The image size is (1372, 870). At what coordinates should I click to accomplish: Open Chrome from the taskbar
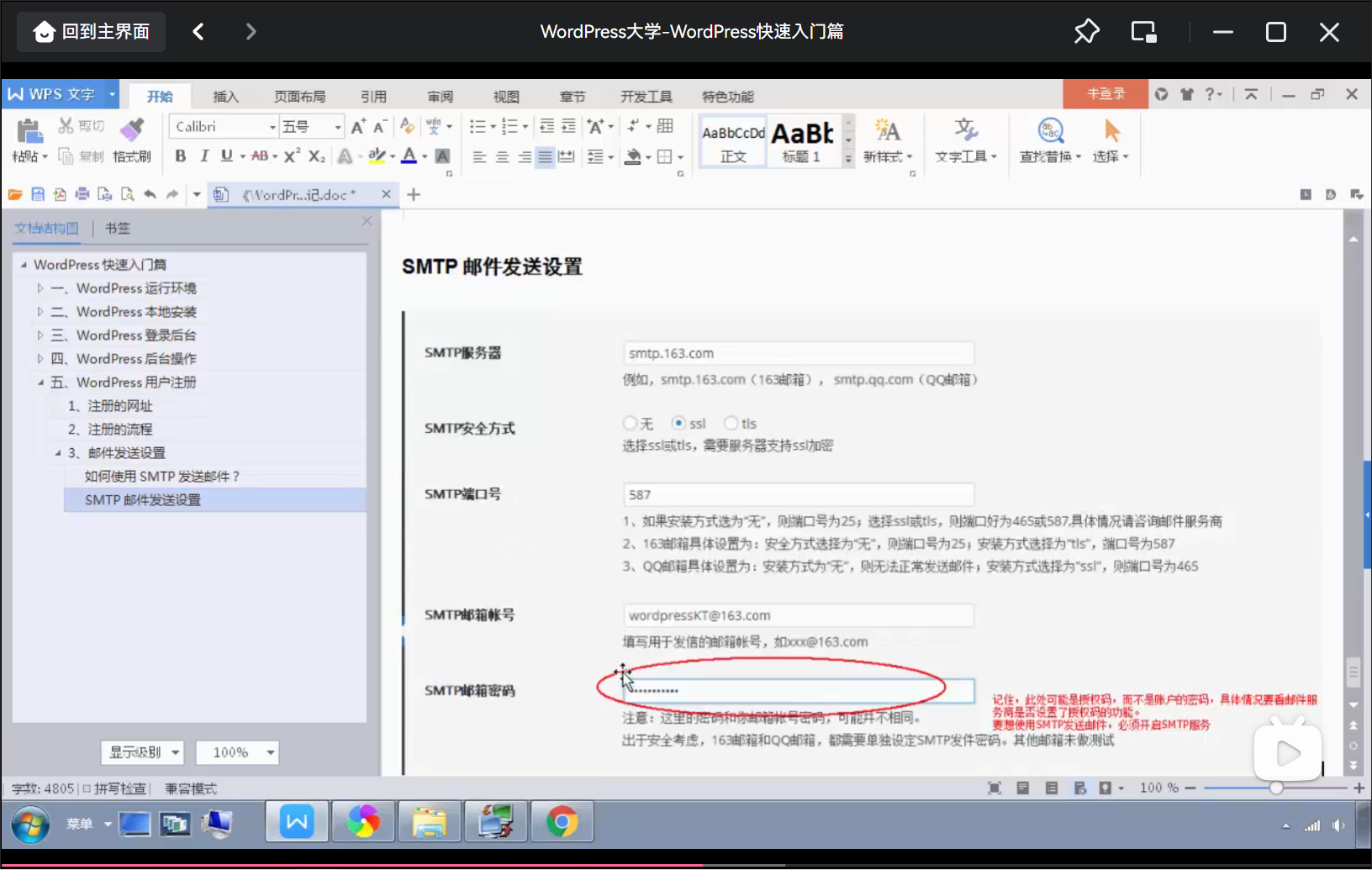[562, 821]
